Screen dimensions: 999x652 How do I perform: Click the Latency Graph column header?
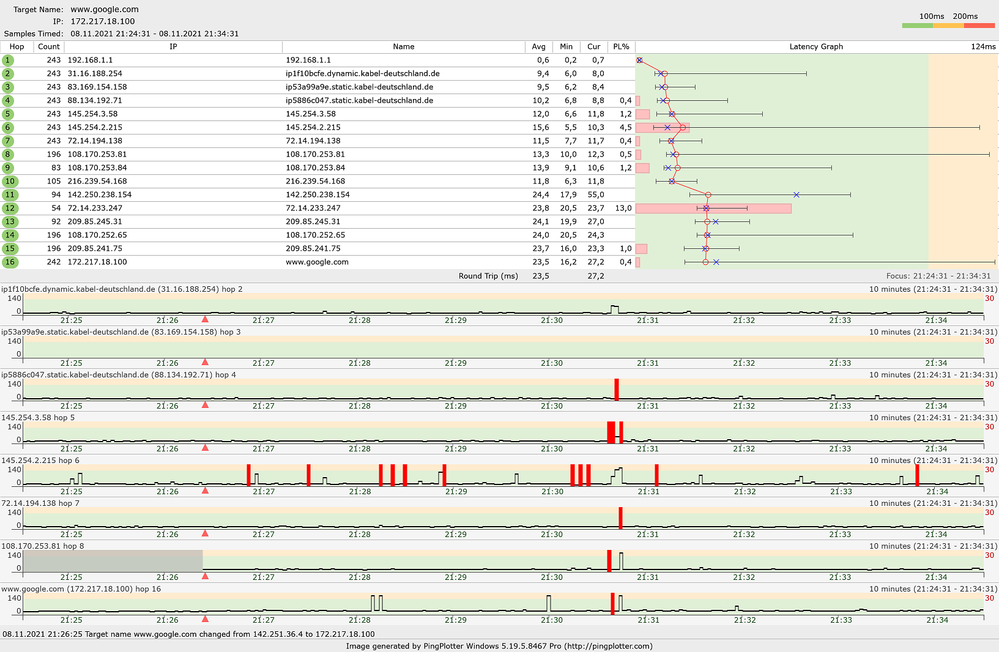[x=816, y=47]
